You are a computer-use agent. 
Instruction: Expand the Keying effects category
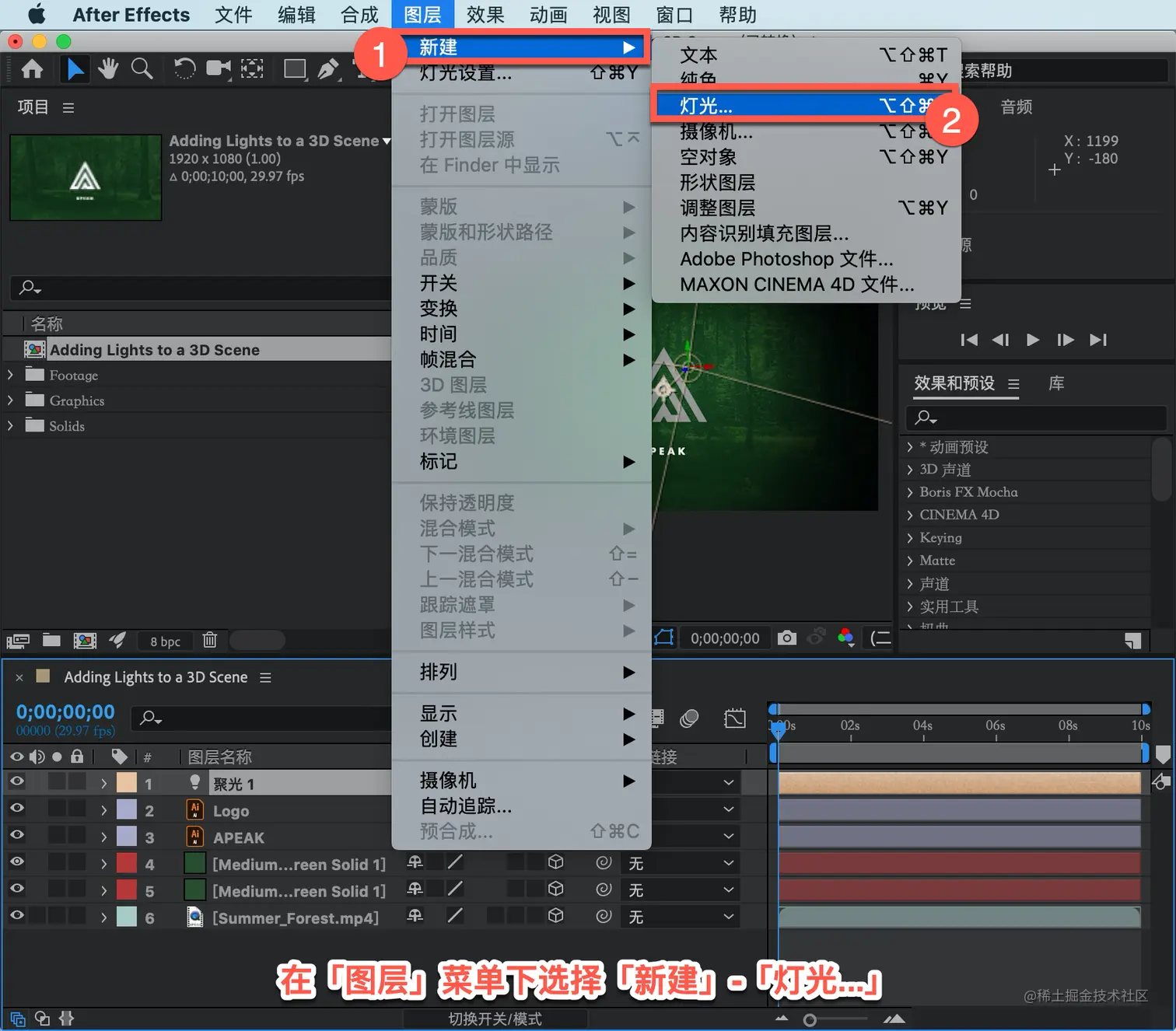point(910,538)
